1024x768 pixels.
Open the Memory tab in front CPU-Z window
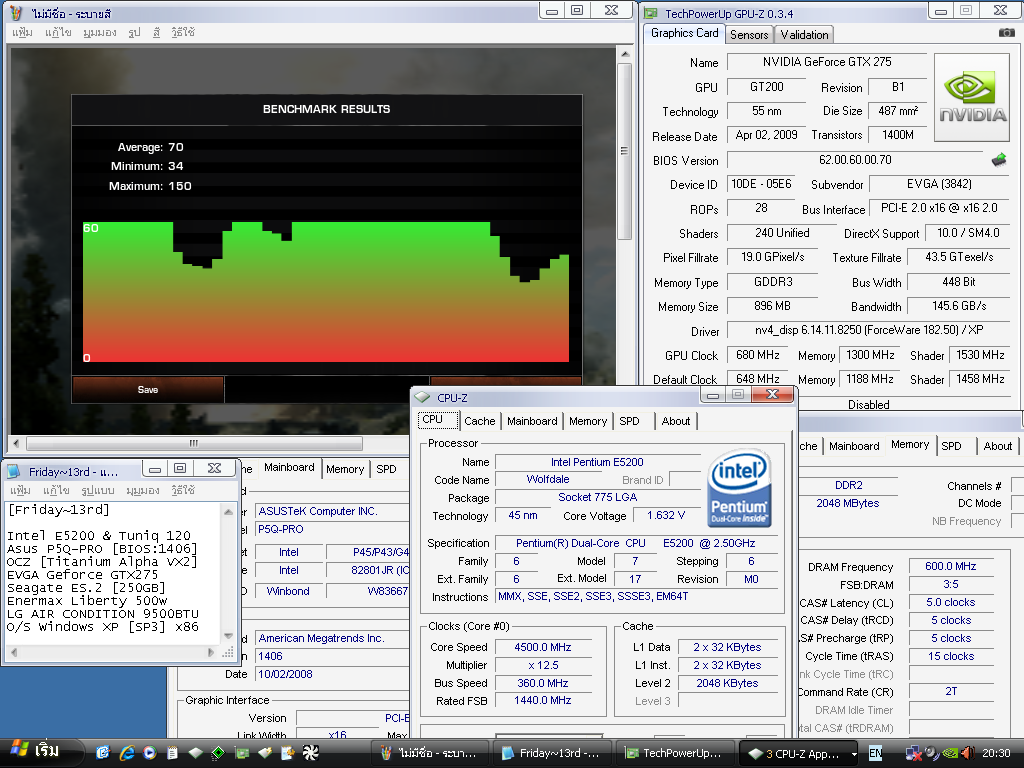(588, 421)
